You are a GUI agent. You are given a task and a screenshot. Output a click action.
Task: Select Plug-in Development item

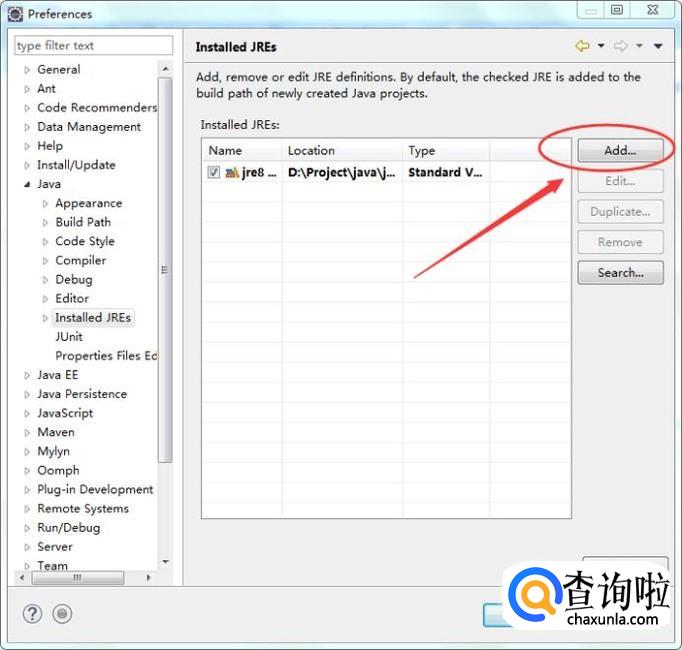pos(95,489)
